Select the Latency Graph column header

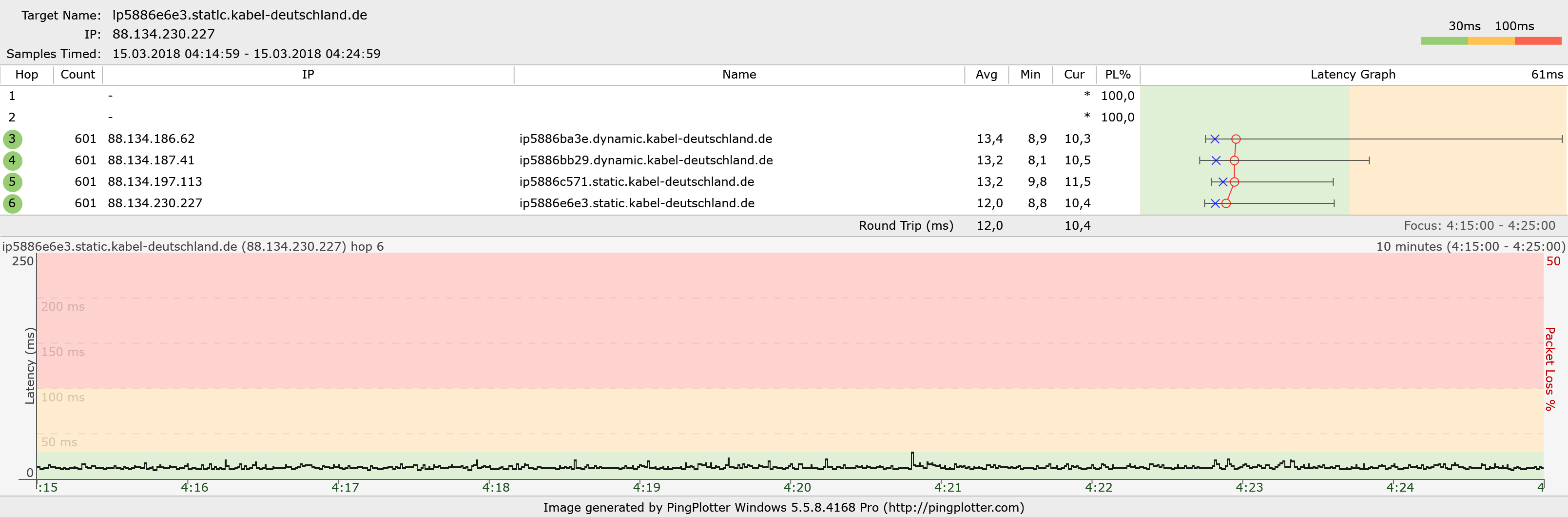pos(1353,75)
